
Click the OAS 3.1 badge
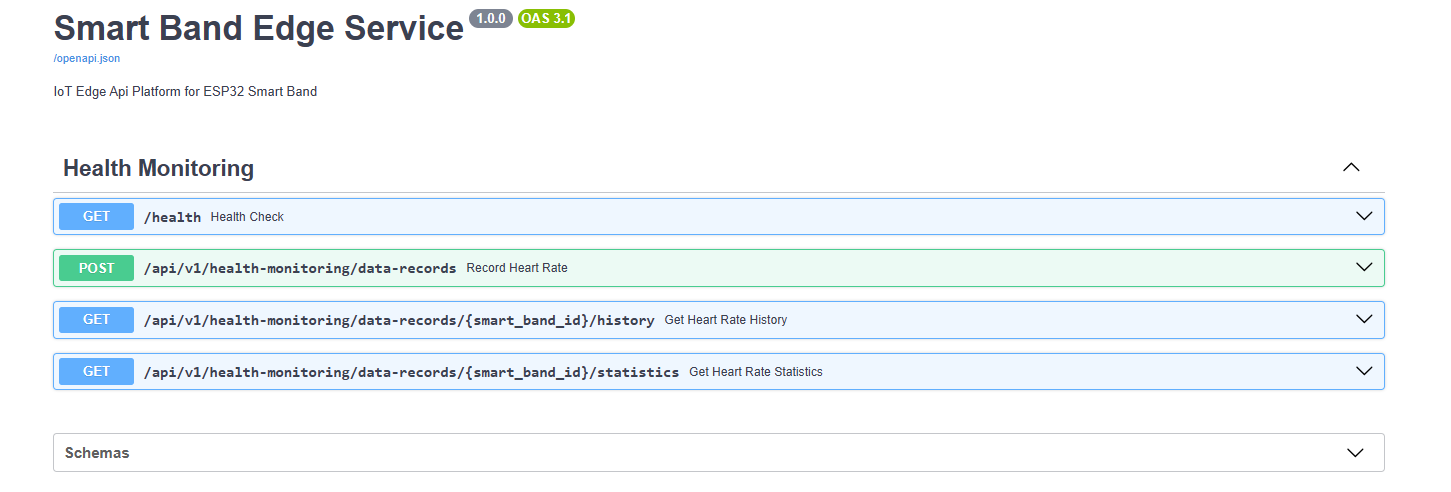pyautogui.click(x=546, y=19)
